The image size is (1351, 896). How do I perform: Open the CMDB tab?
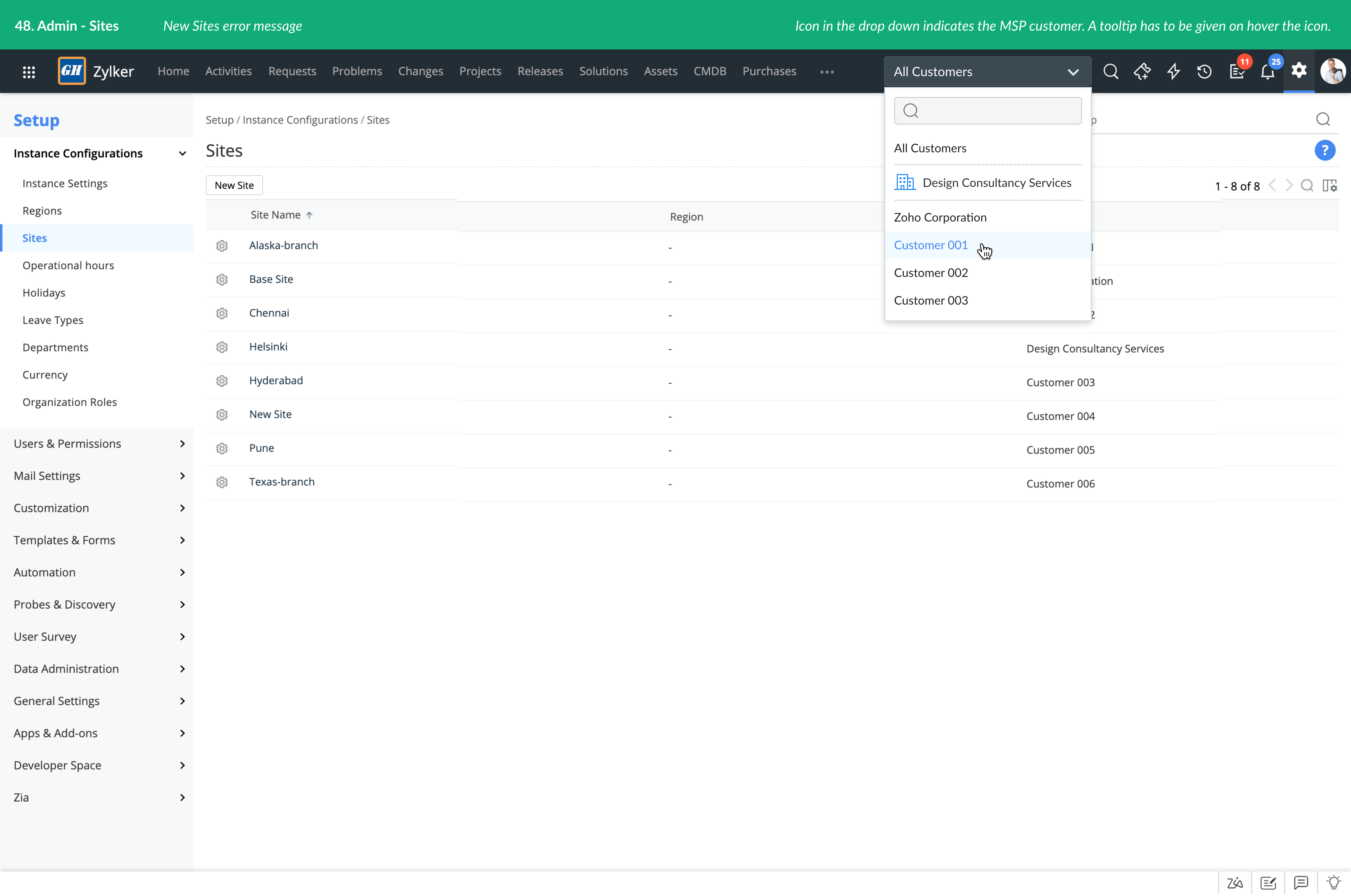click(710, 71)
